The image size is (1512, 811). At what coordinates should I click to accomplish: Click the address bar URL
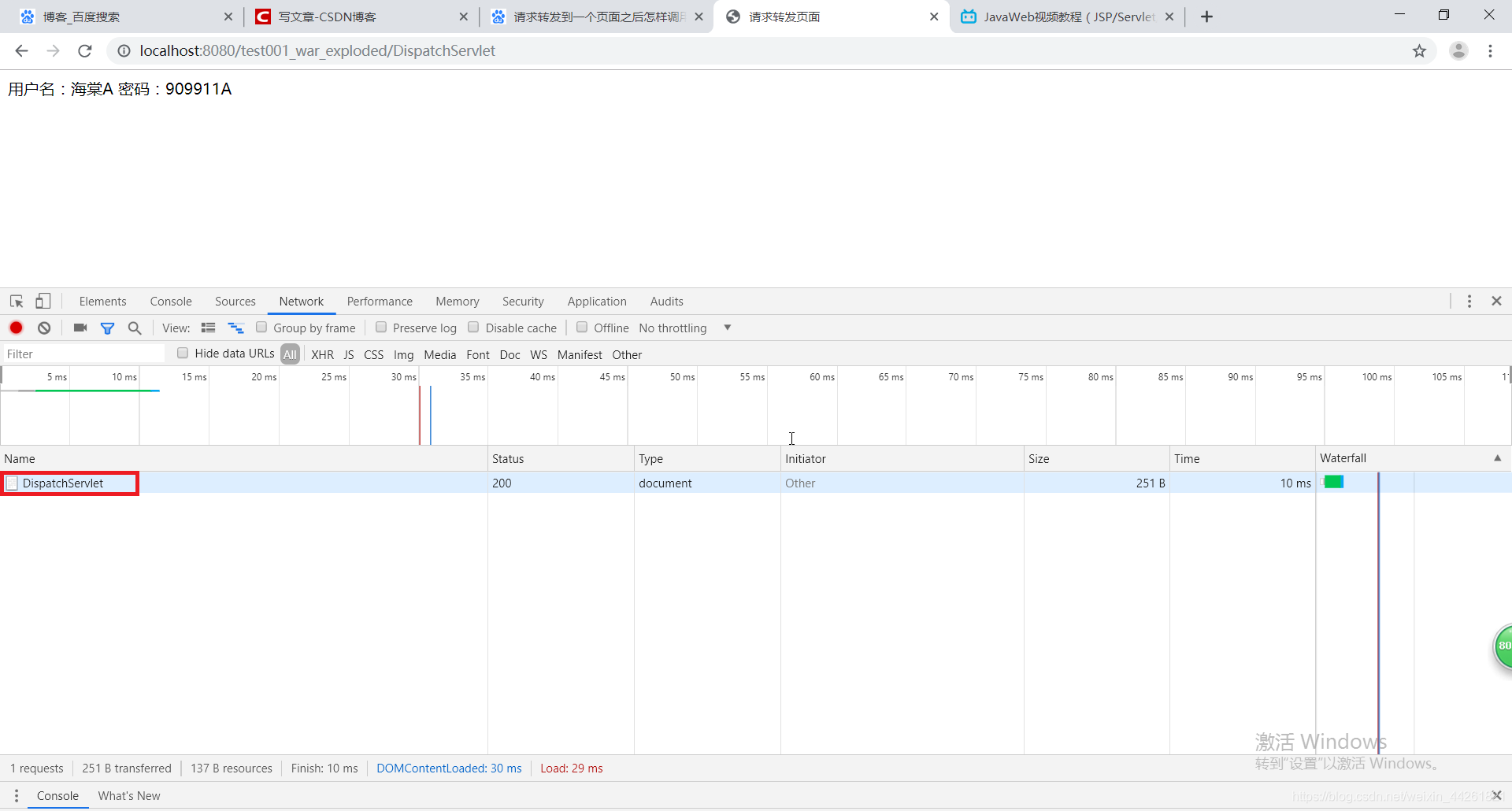[317, 51]
